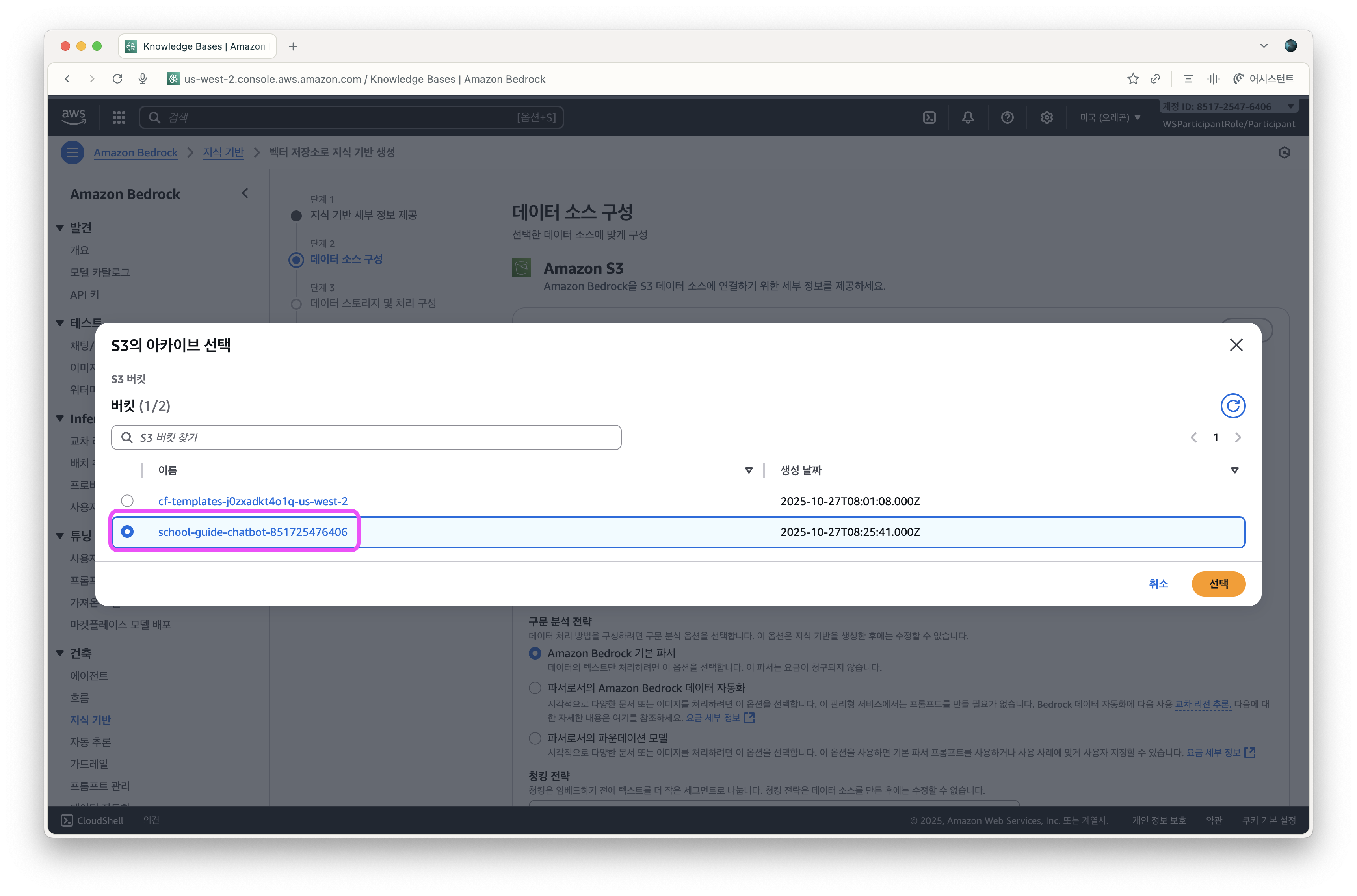The image size is (1357, 896).
Task: Open 자동 추론 in the sidebar
Action: [x=90, y=742]
